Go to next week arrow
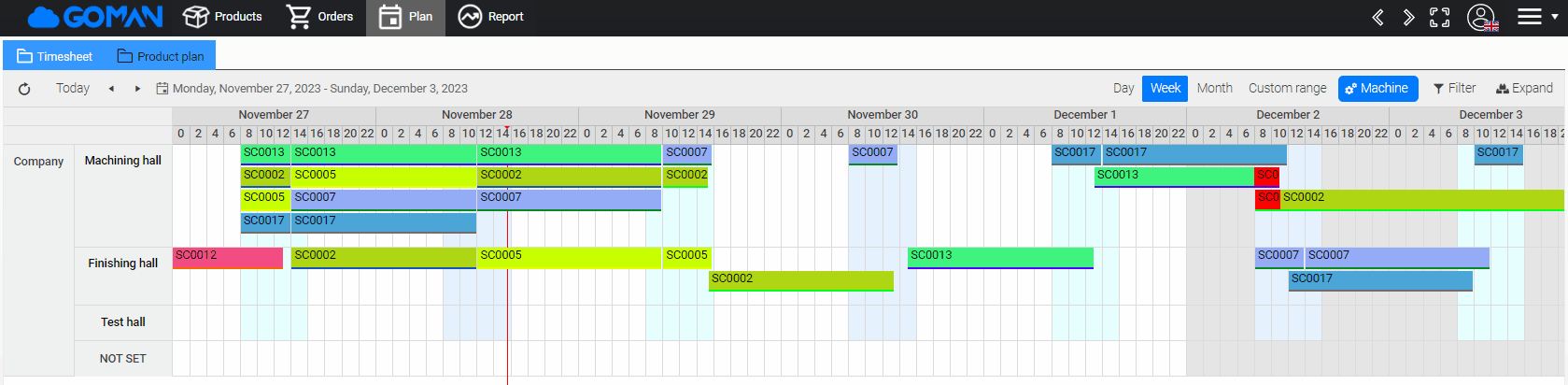The image size is (1568, 385). (137, 89)
